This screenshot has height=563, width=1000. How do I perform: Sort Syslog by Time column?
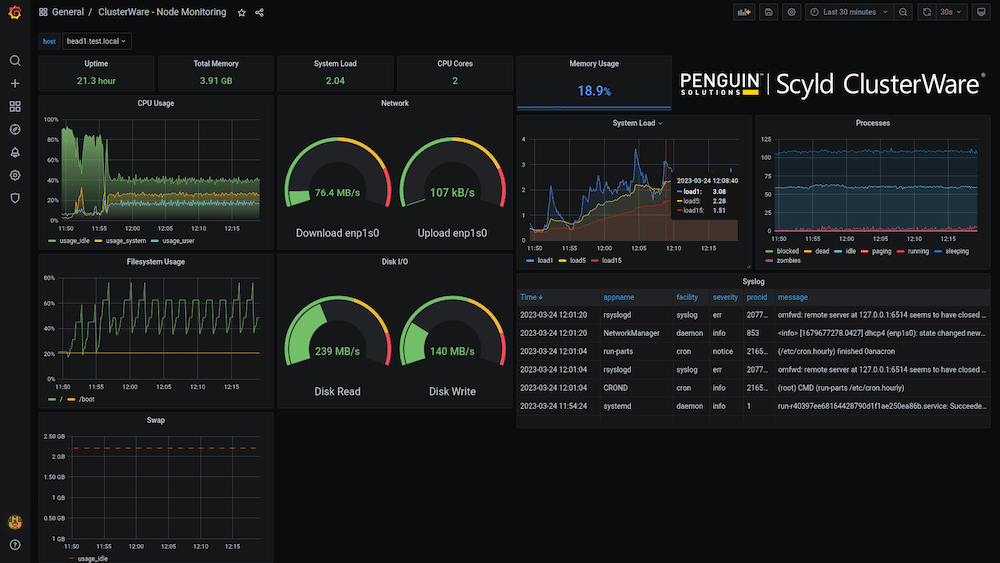coord(531,297)
